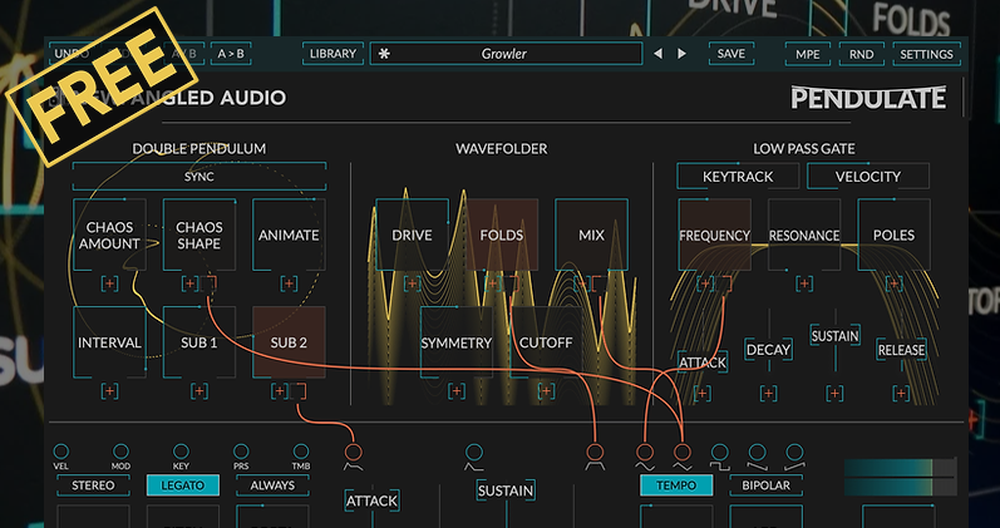Select the orange modulation slot under FREQUENCY
Viewport: 1000px width, 528px height.
(x=724, y=284)
